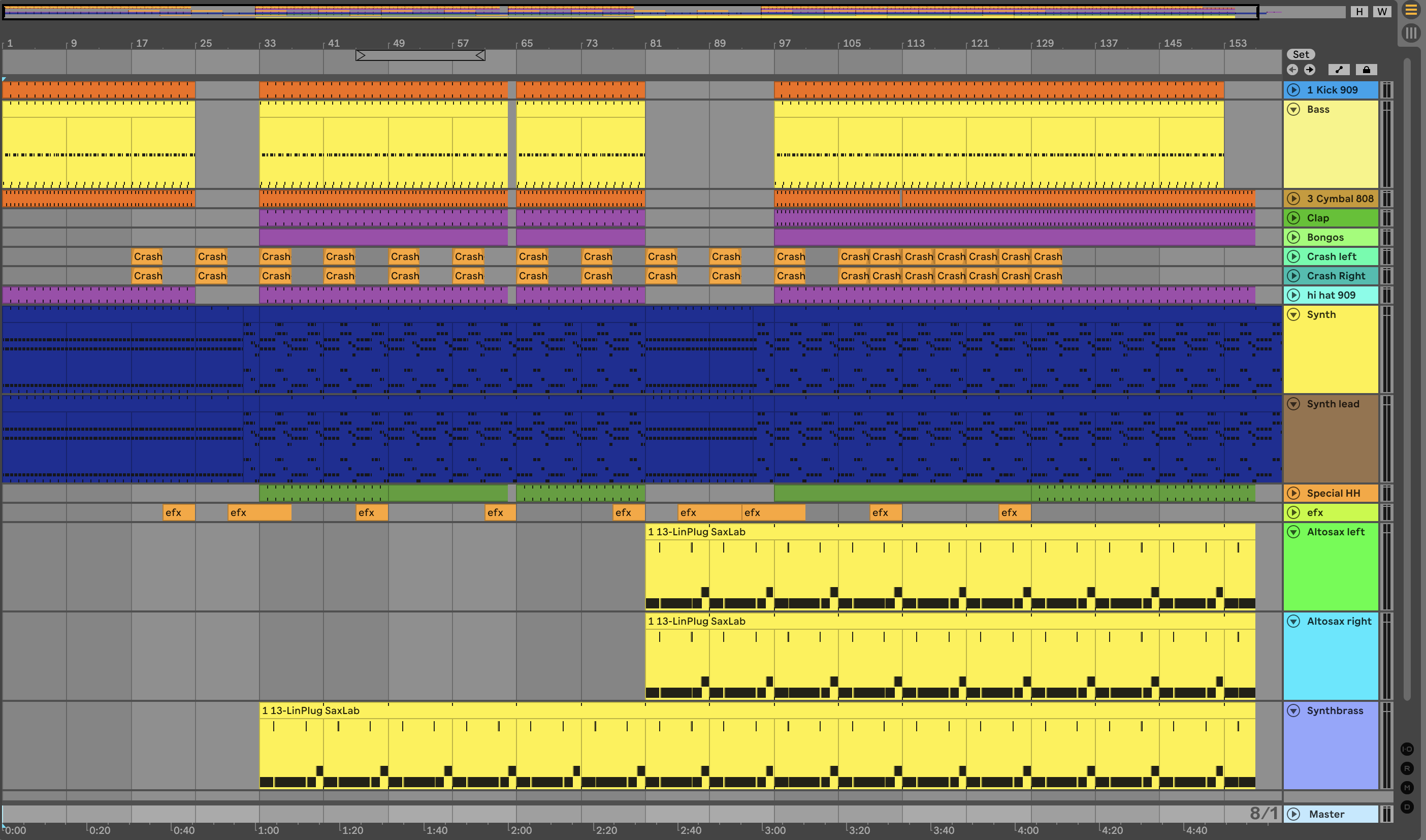Jump to next locator arrow
The image size is (1426, 840).
pyautogui.click(x=1309, y=70)
